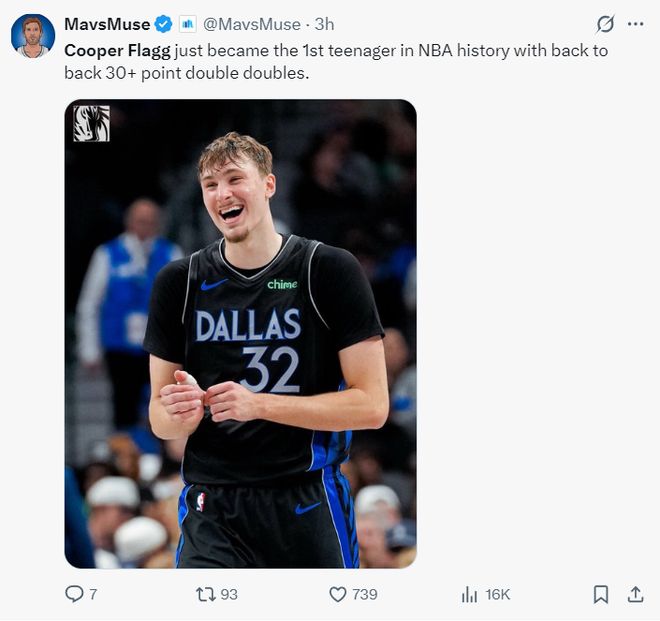Screen dimensions: 660x621
Task: Click the blue verified checkmark badge
Action: click(x=163, y=24)
